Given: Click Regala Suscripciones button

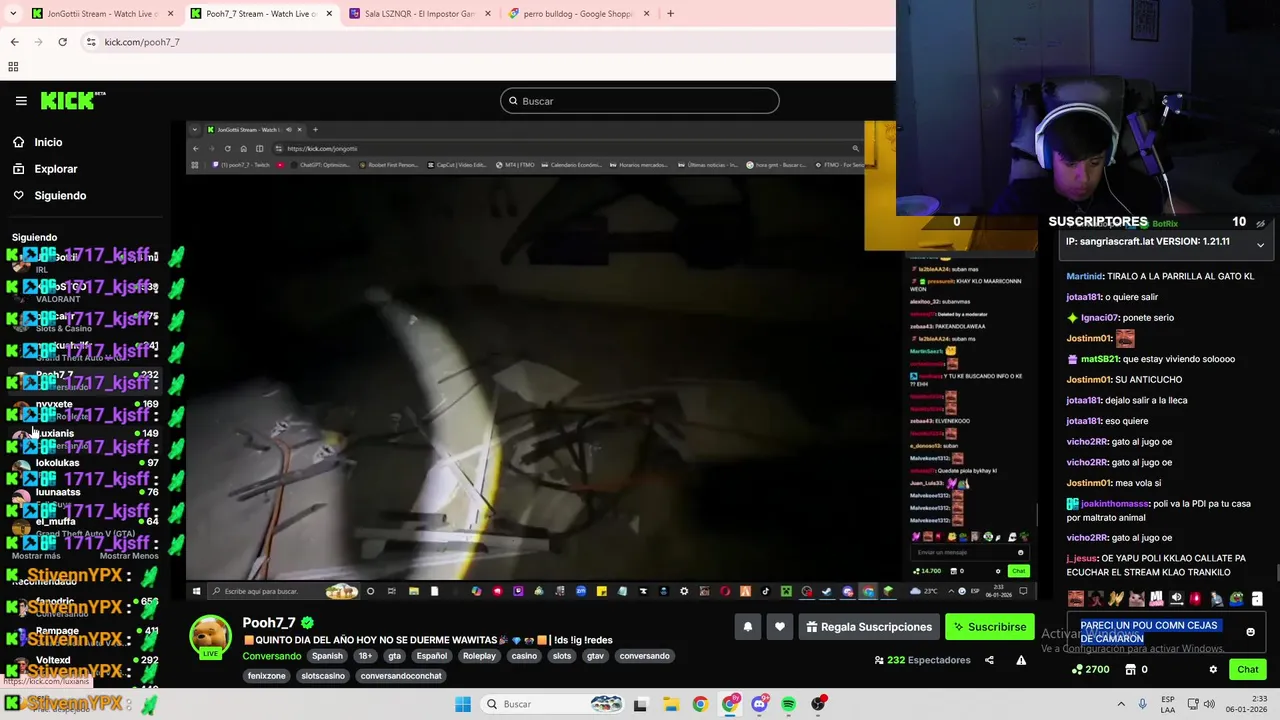Looking at the screenshot, I should pyautogui.click(x=869, y=627).
